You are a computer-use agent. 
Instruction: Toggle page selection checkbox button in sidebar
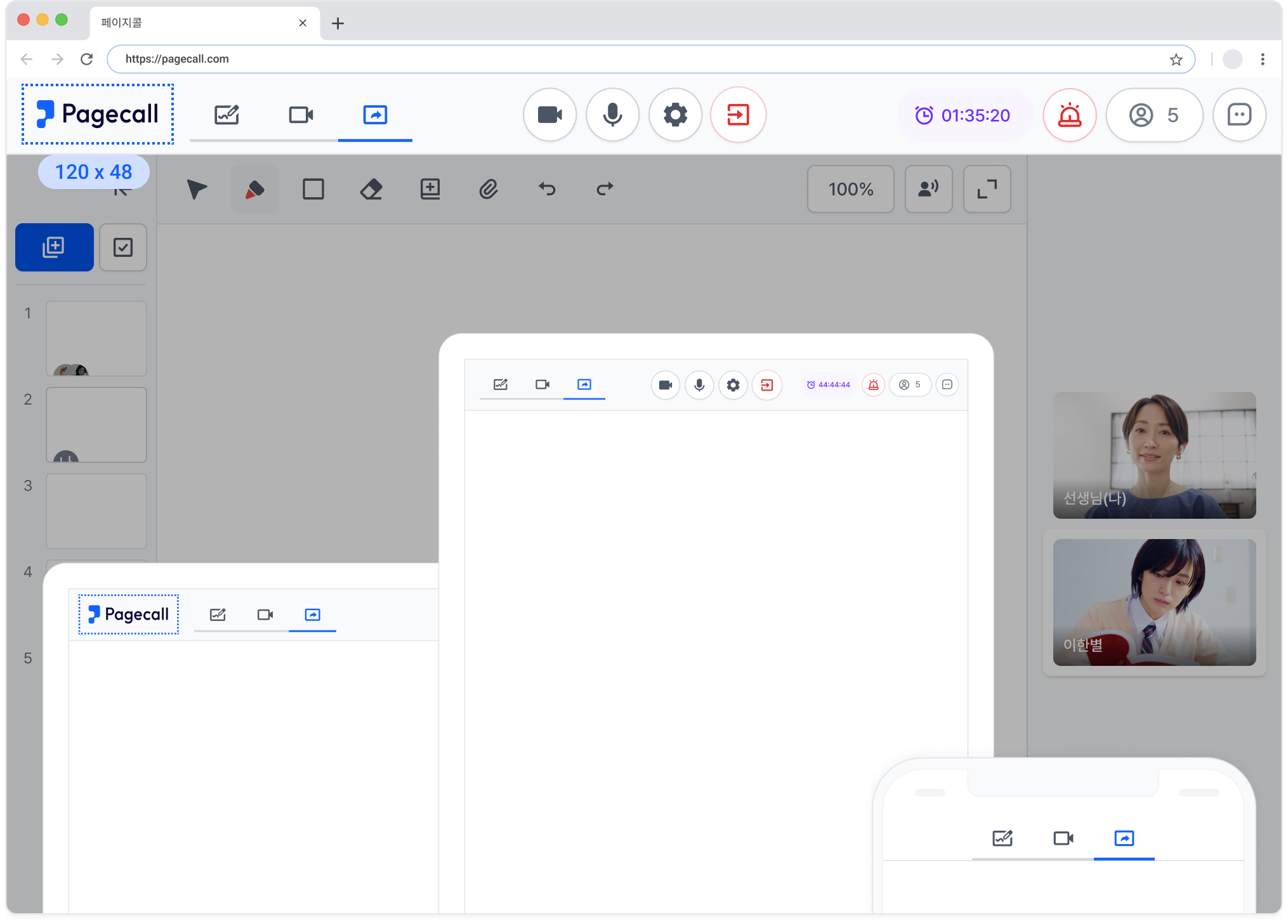tap(123, 247)
